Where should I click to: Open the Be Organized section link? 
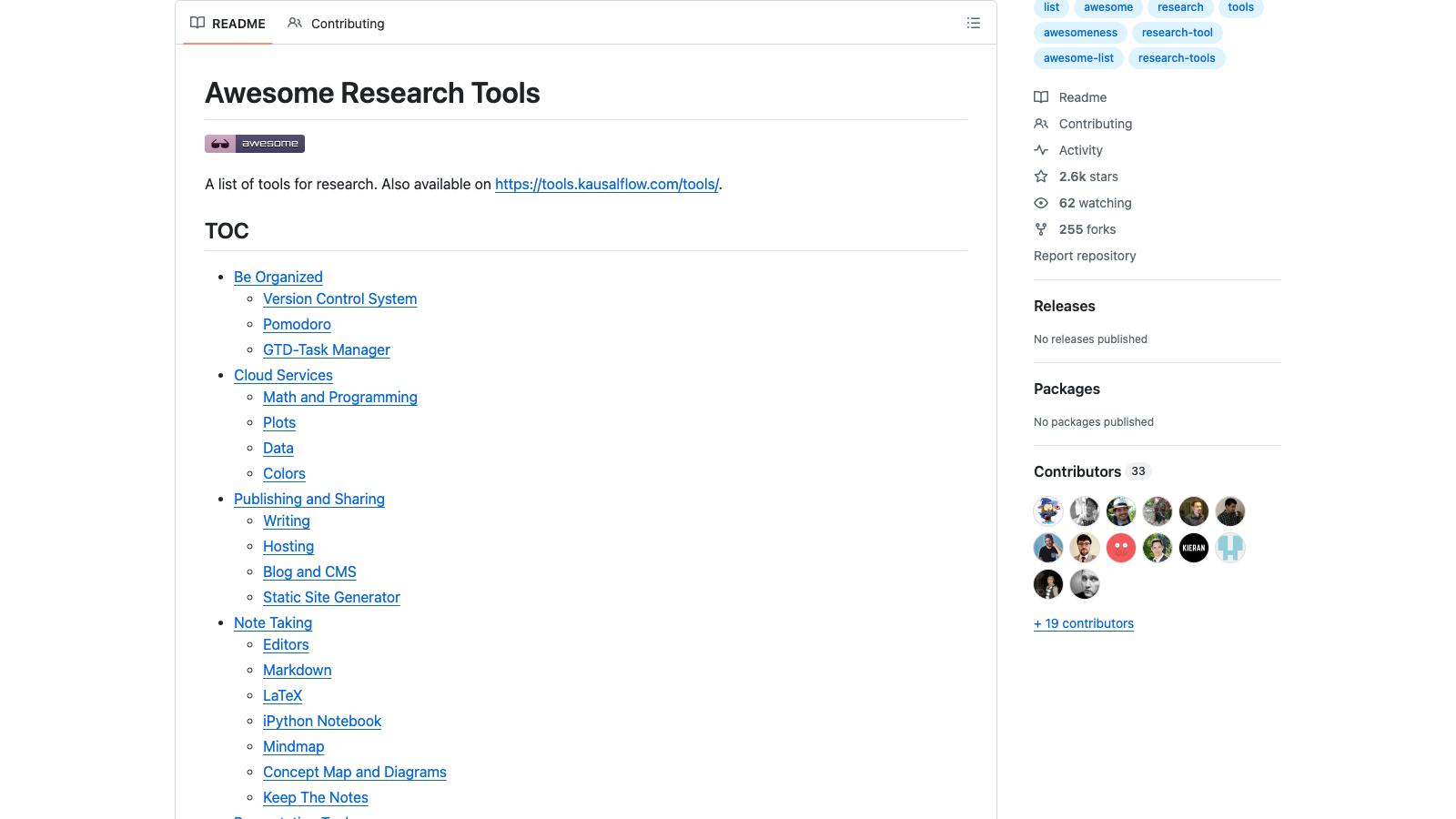(x=278, y=277)
